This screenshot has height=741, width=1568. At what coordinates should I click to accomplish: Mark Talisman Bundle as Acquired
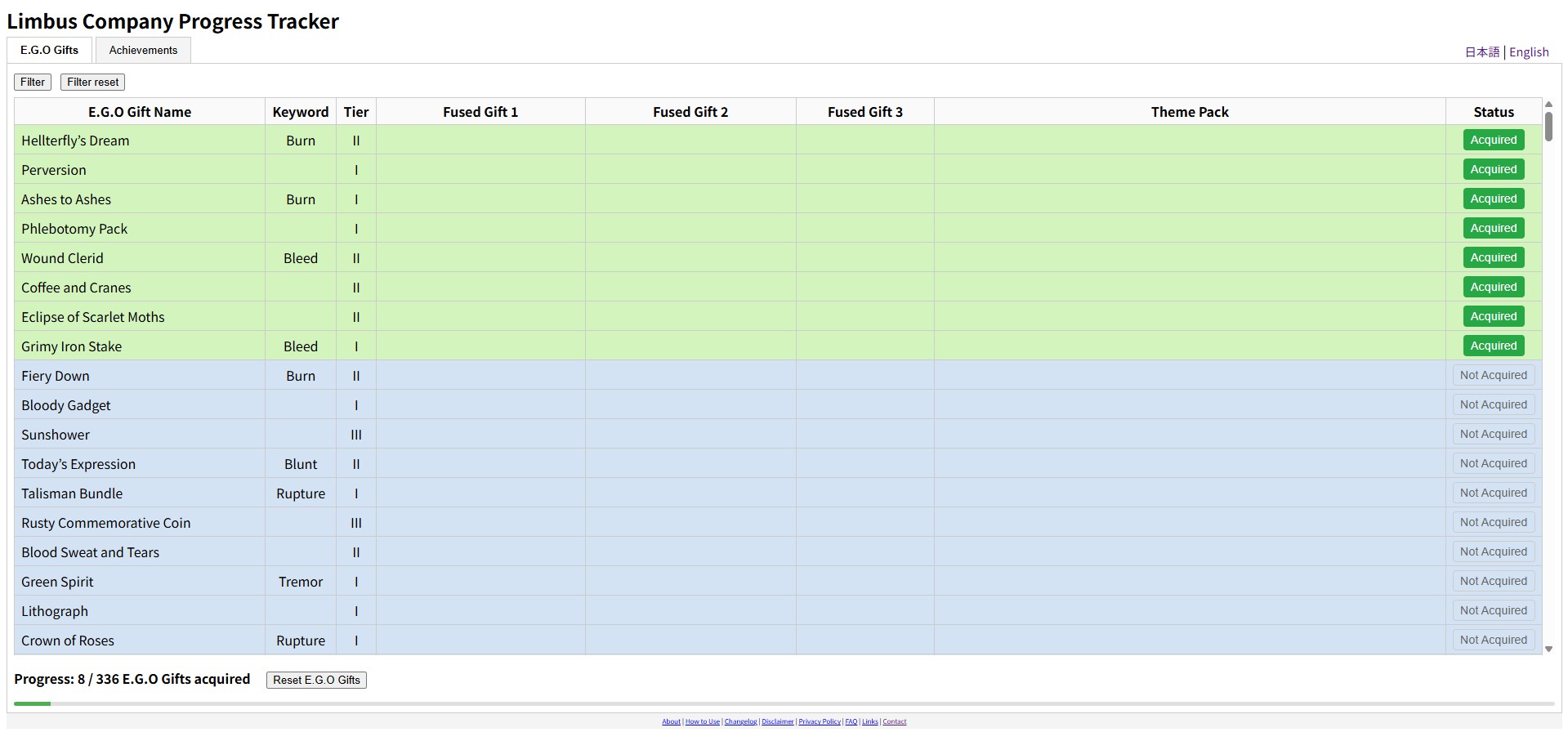coord(1493,493)
